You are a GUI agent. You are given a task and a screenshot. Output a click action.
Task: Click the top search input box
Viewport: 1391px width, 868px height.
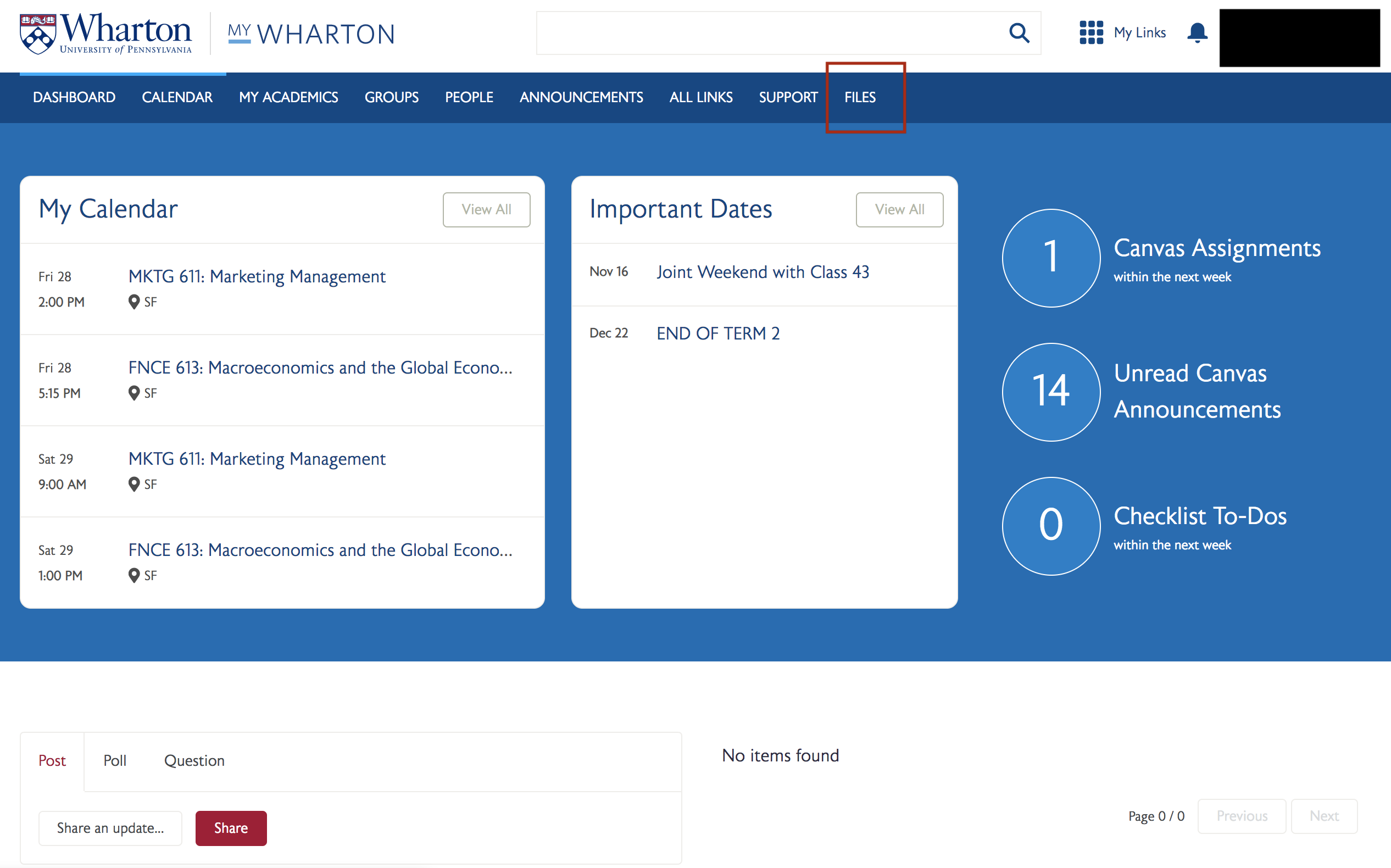pos(769,33)
